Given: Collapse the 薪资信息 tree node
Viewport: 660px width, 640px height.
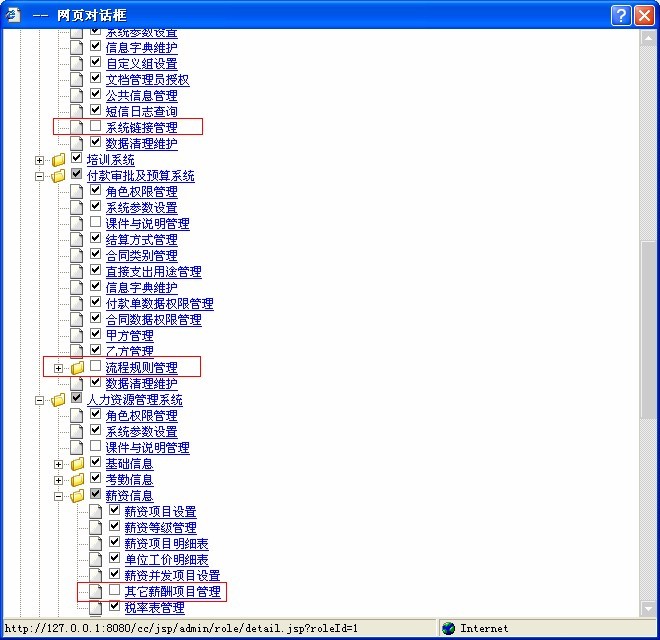Looking at the screenshot, I should pos(59,496).
